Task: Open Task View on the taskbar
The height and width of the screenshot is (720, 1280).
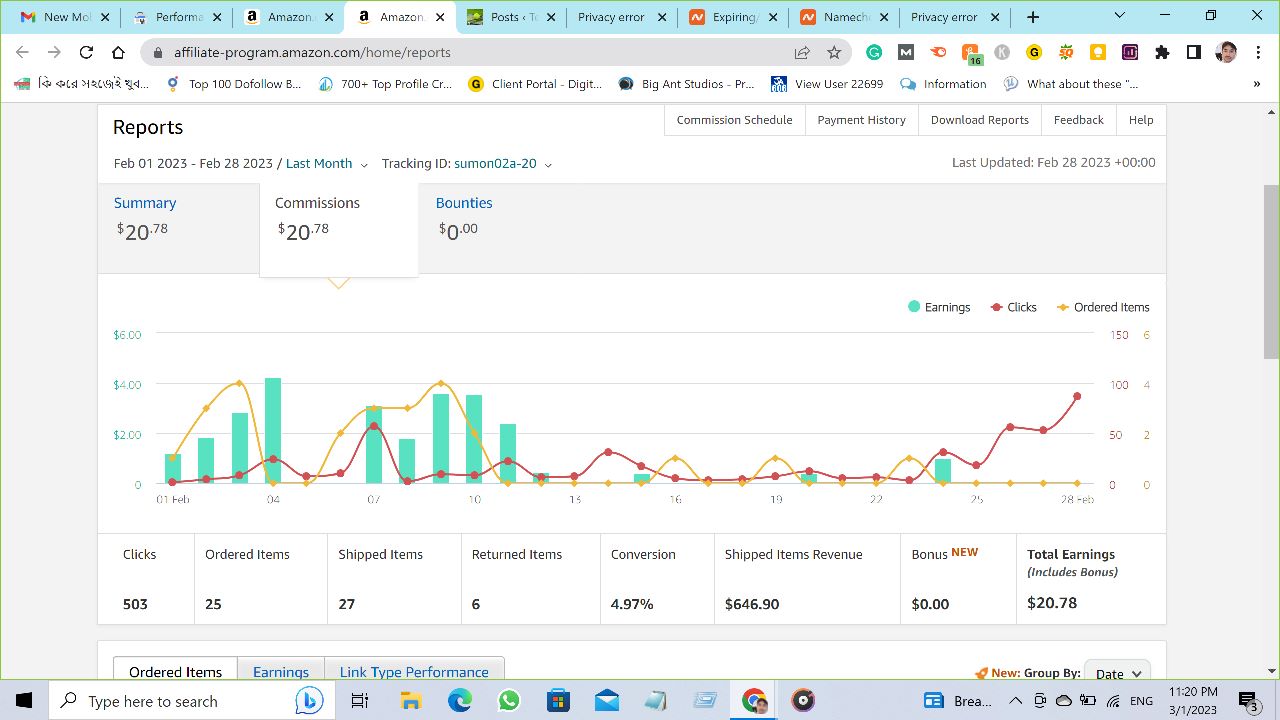Action: [360, 701]
